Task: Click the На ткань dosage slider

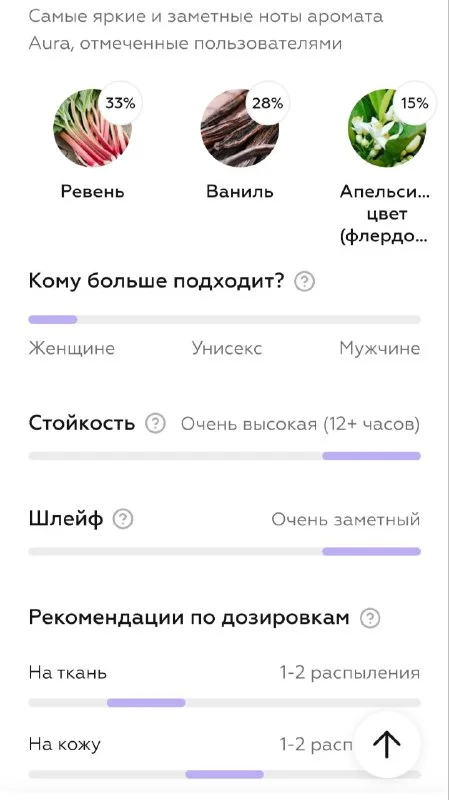Action: [224, 703]
